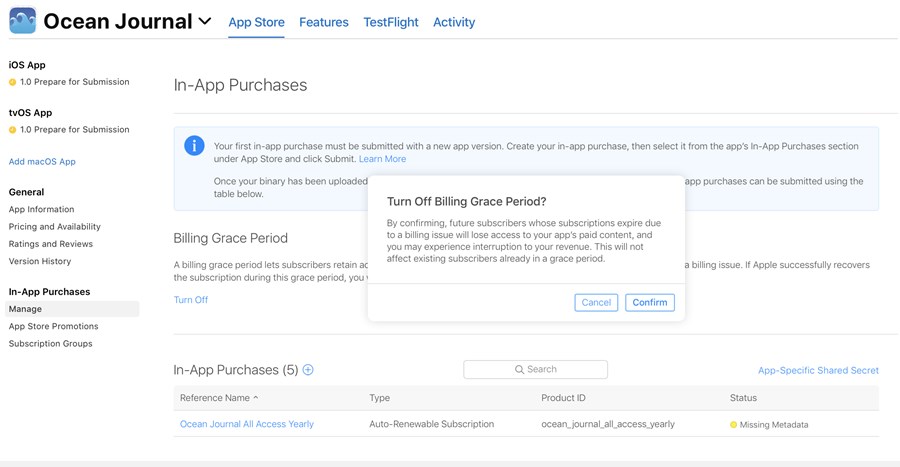Open the Features tab
Viewport: 900px width, 467px height.
324,22
